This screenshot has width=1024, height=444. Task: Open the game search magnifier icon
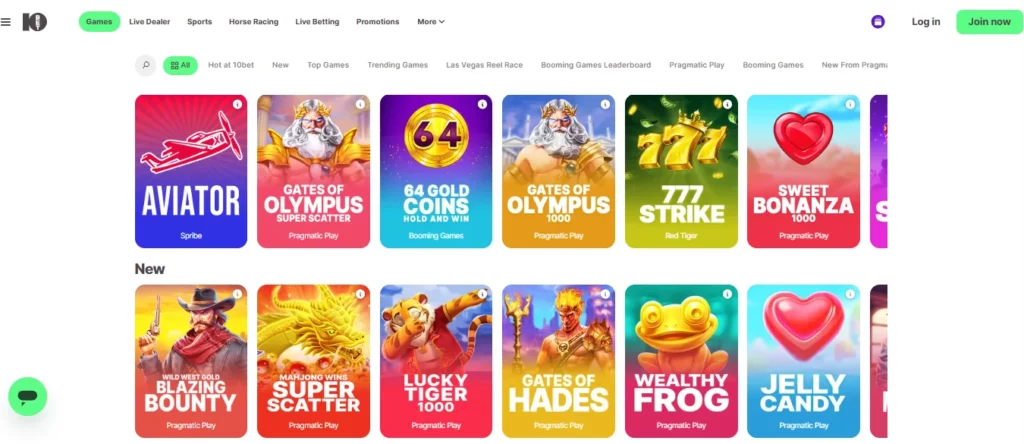pyautogui.click(x=146, y=65)
